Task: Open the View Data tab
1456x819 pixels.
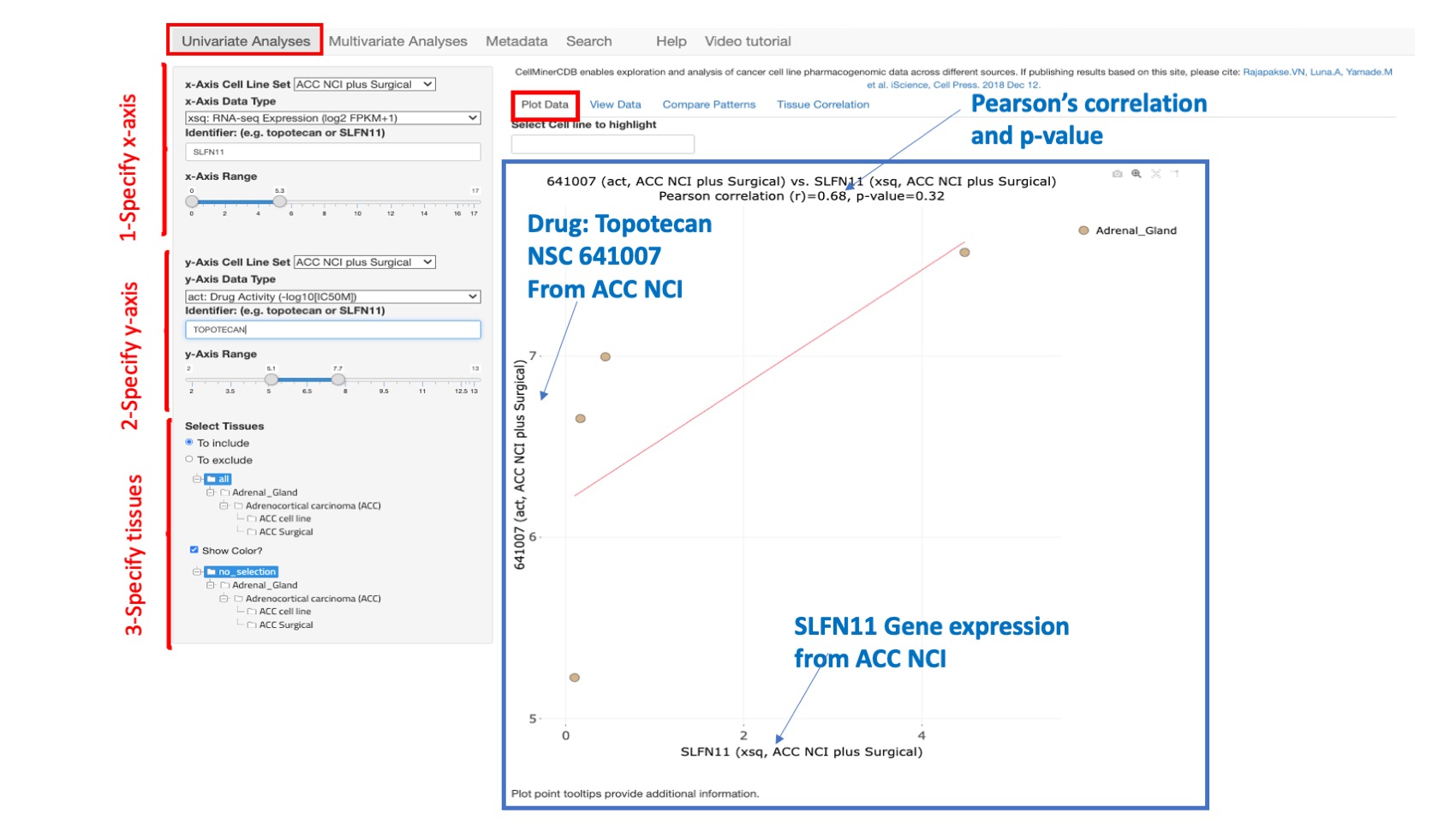Action: click(x=615, y=104)
